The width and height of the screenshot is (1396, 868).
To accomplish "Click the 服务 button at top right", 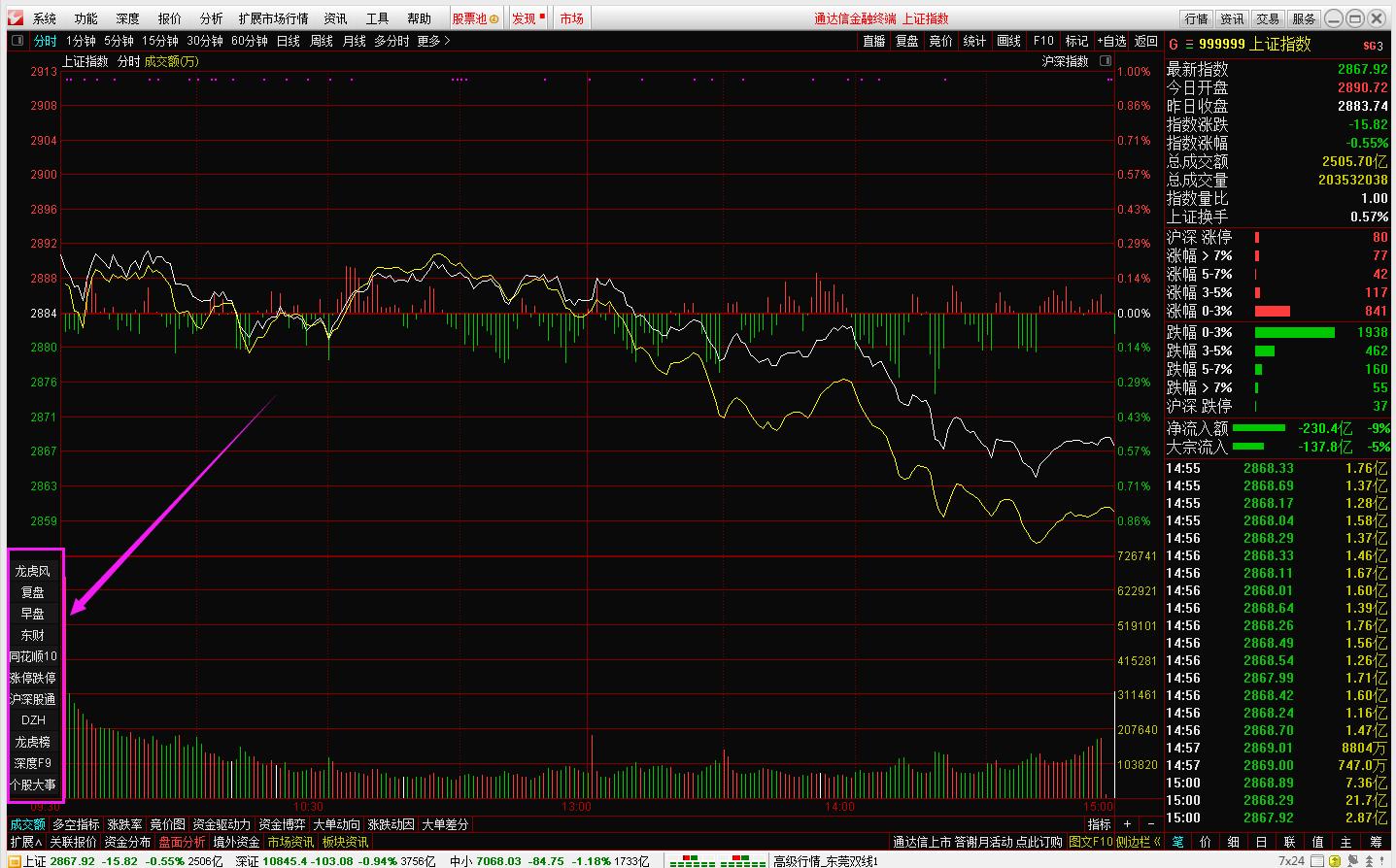I will tap(1304, 18).
